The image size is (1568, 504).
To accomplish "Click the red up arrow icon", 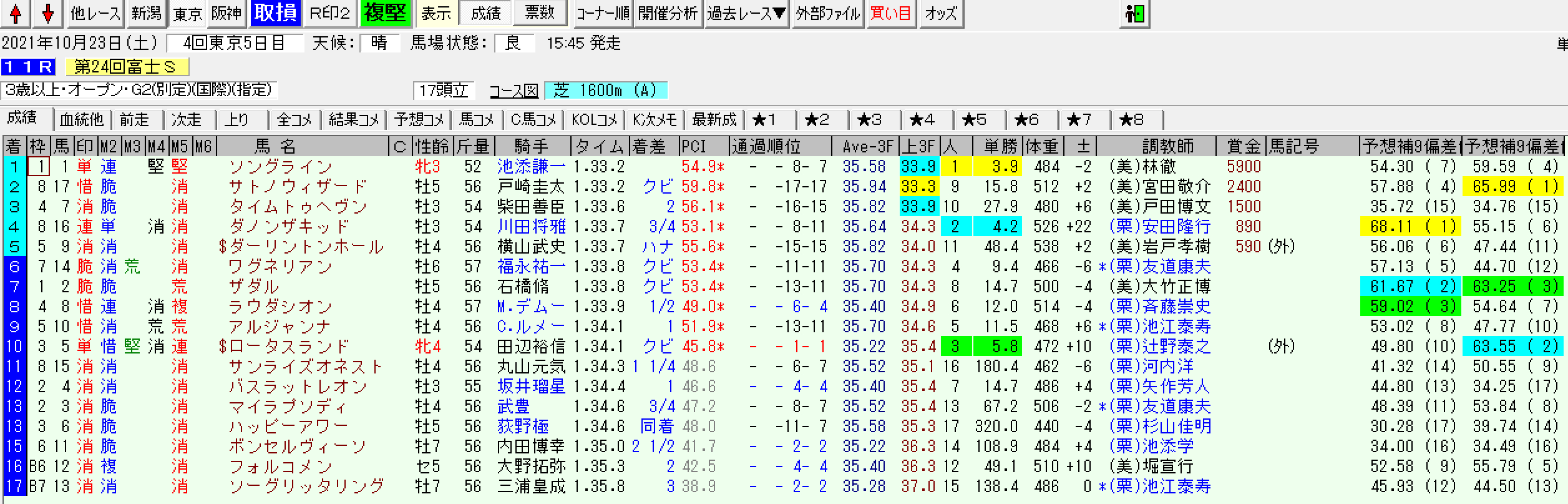I will (16, 13).
